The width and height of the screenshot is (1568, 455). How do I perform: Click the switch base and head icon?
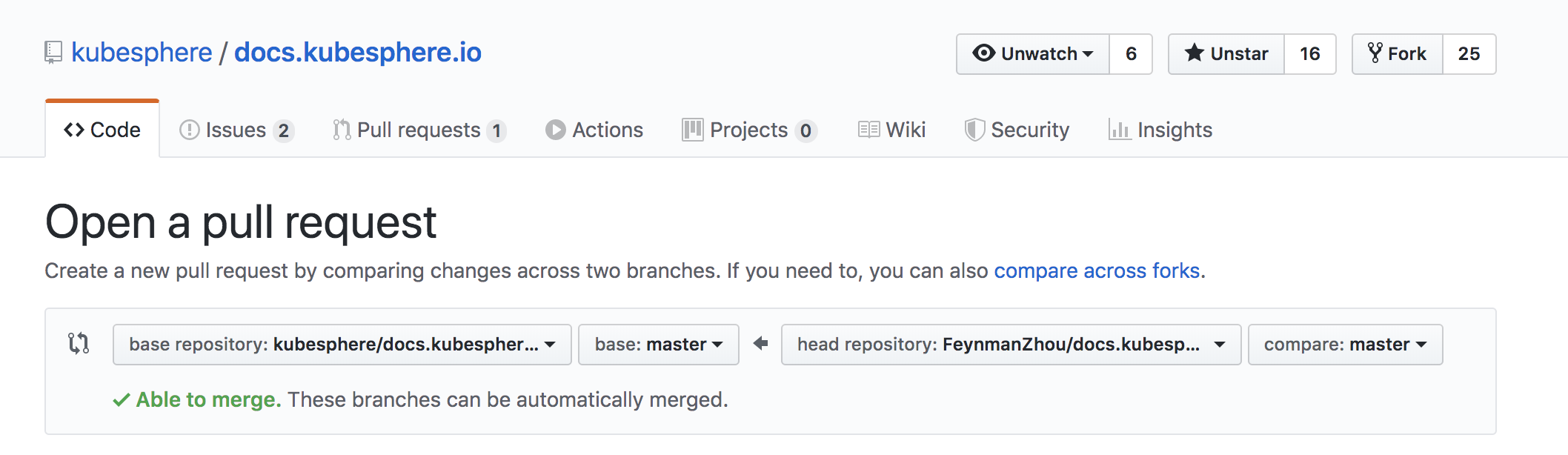coord(79,343)
